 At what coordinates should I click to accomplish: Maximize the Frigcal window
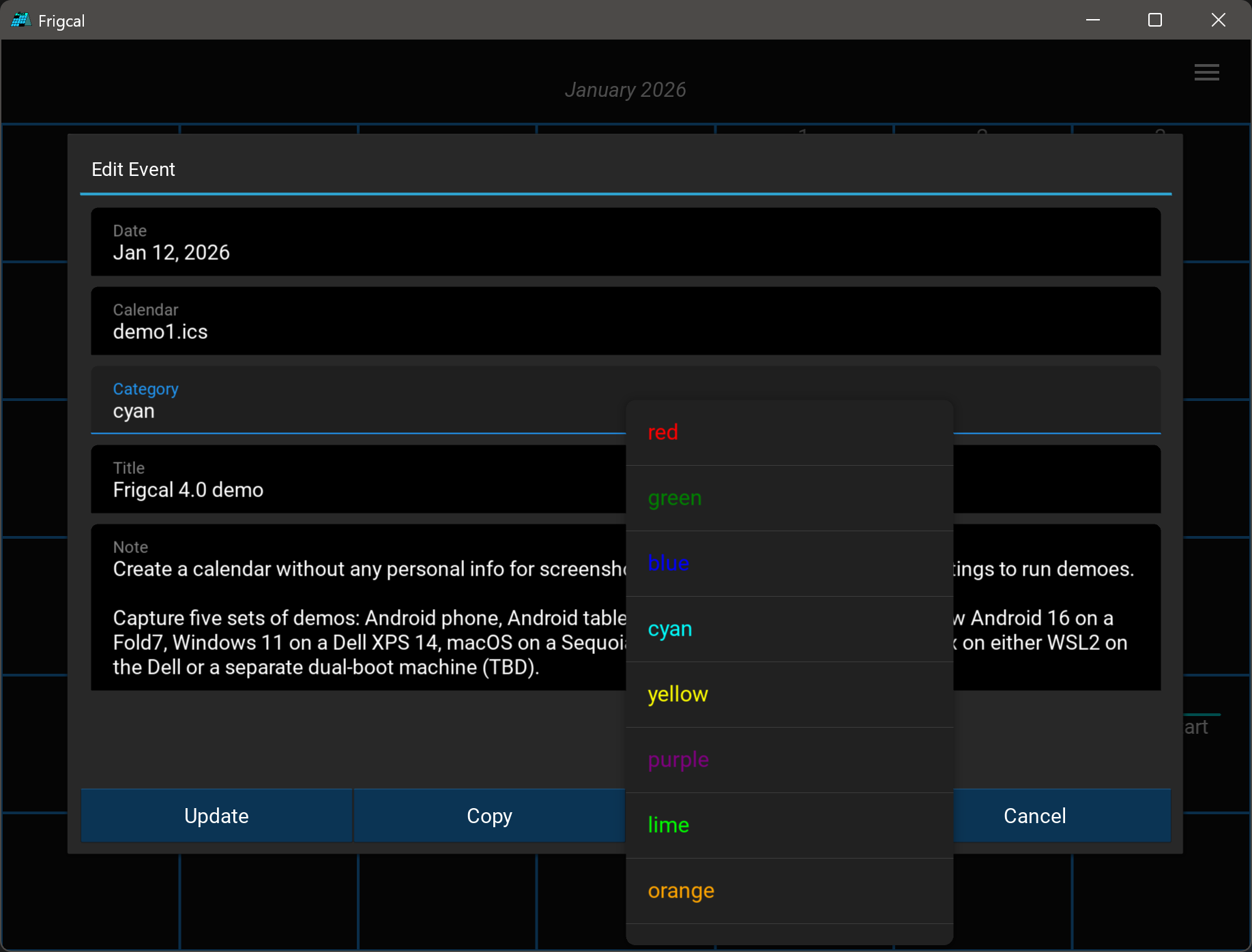(x=1154, y=20)
